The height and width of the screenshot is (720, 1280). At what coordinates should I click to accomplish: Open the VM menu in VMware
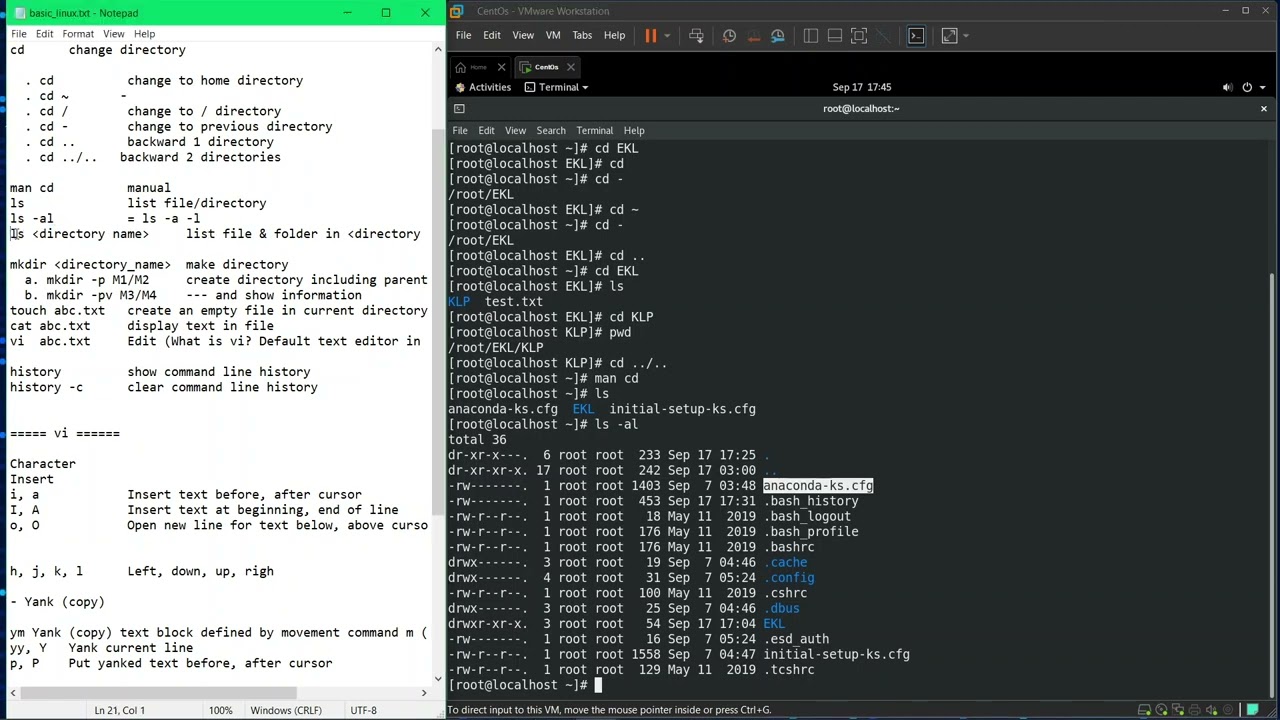tap(553, 35)
